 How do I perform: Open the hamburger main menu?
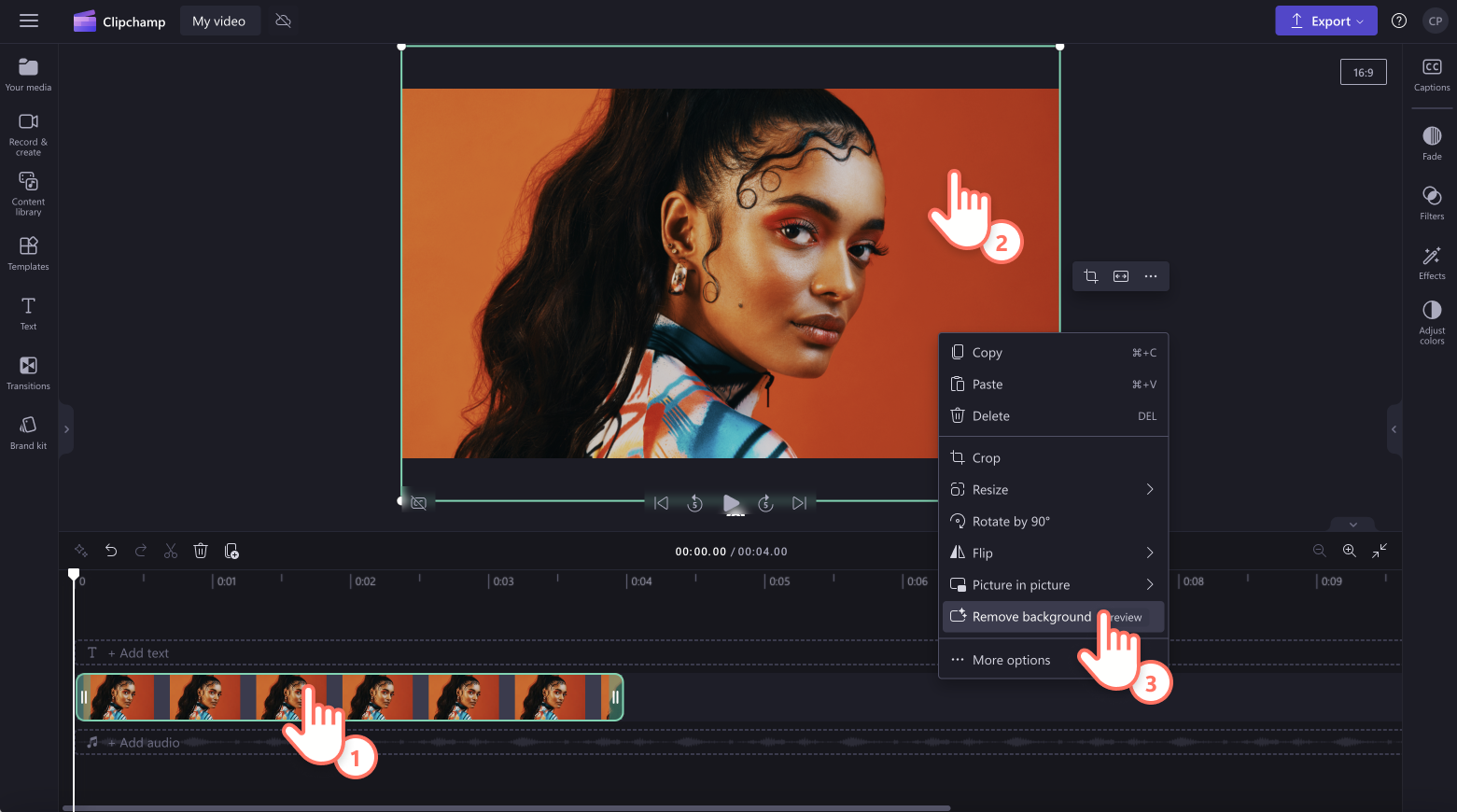pyautogui.click(x=29, y=21)
